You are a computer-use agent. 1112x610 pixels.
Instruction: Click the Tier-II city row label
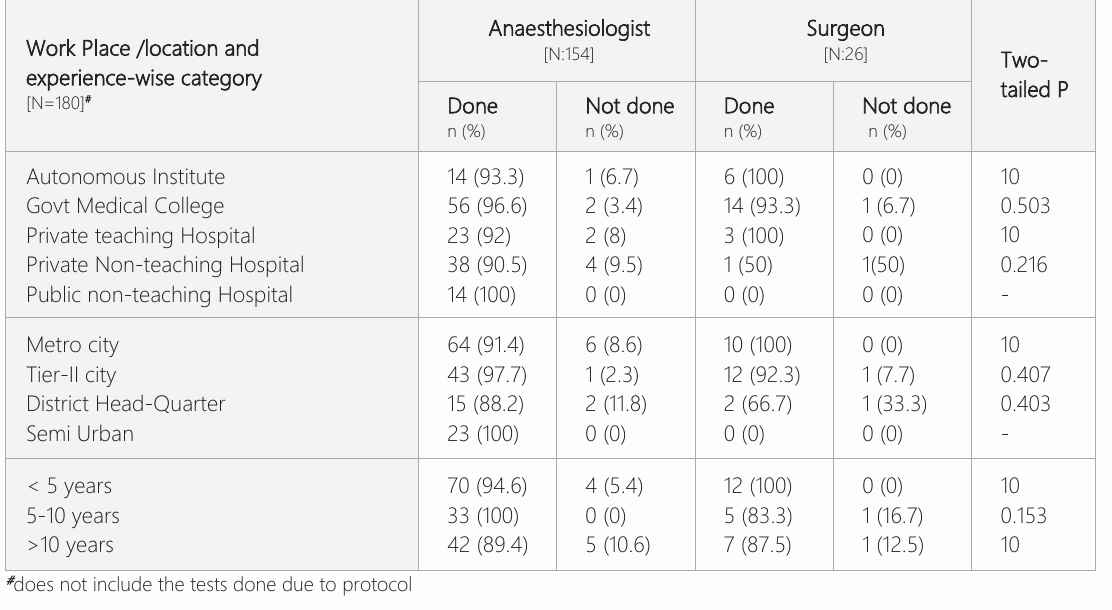[x=71, y=375]
